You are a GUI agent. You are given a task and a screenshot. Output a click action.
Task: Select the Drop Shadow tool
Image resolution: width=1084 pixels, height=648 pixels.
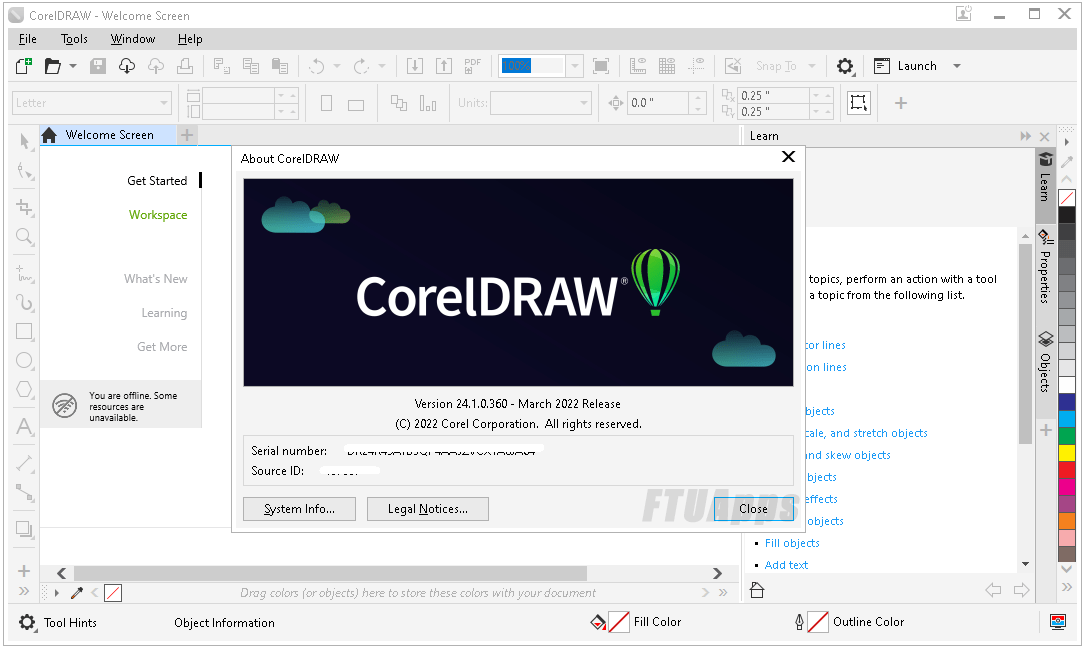tap(24, 529)
